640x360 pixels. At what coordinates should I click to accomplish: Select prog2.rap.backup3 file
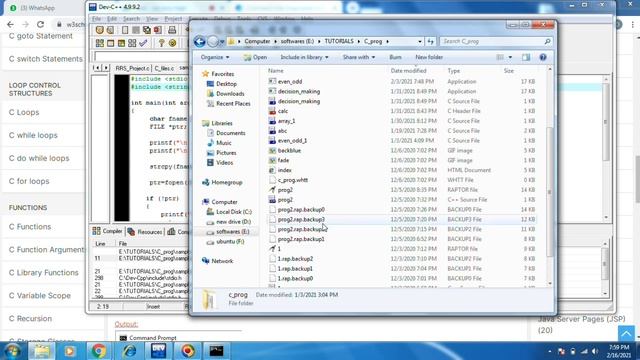tap(301, 219)
